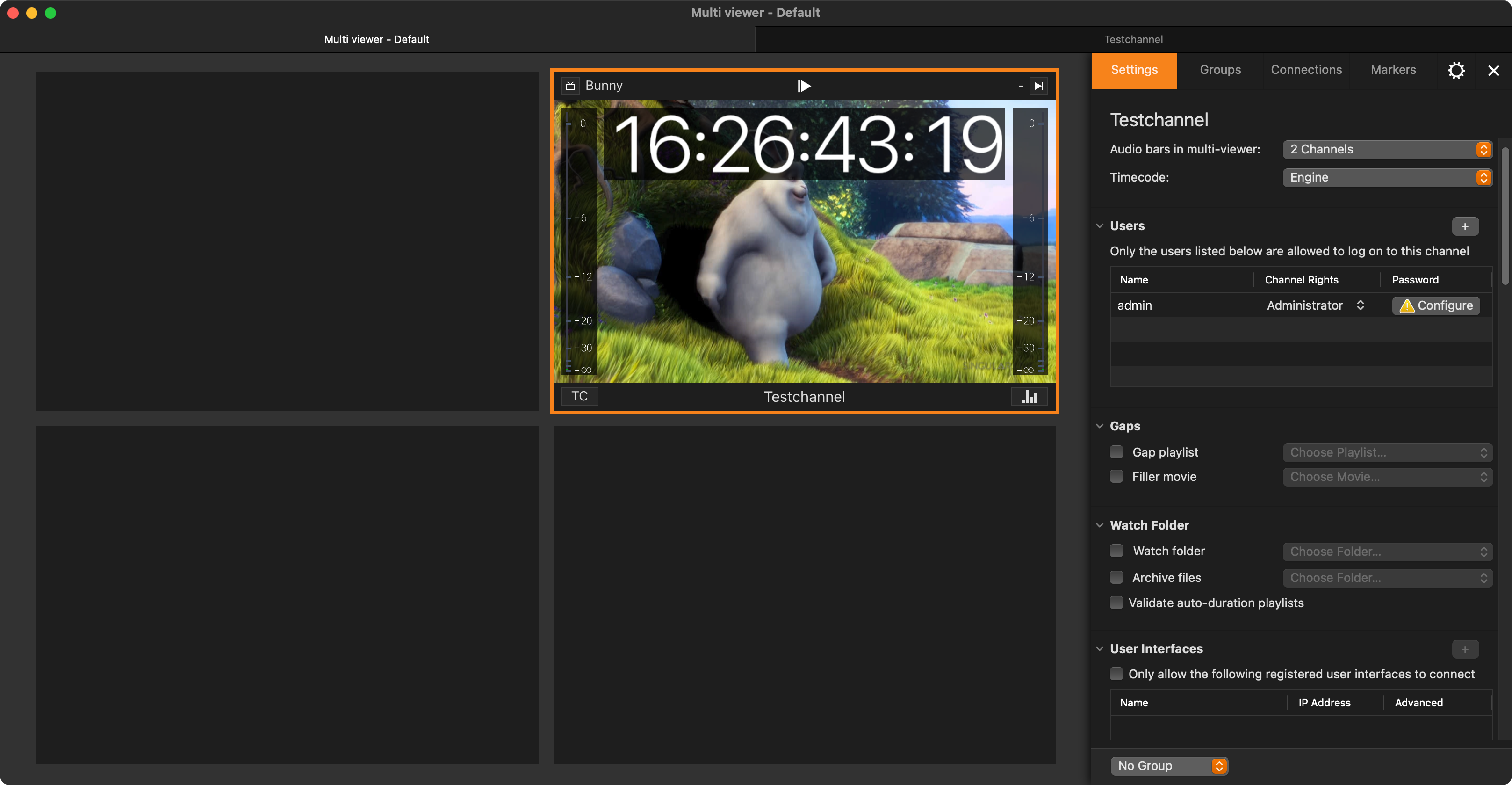Add a user with the Users plus button
Viewport: 1512px width, 785px height.
1465,226
